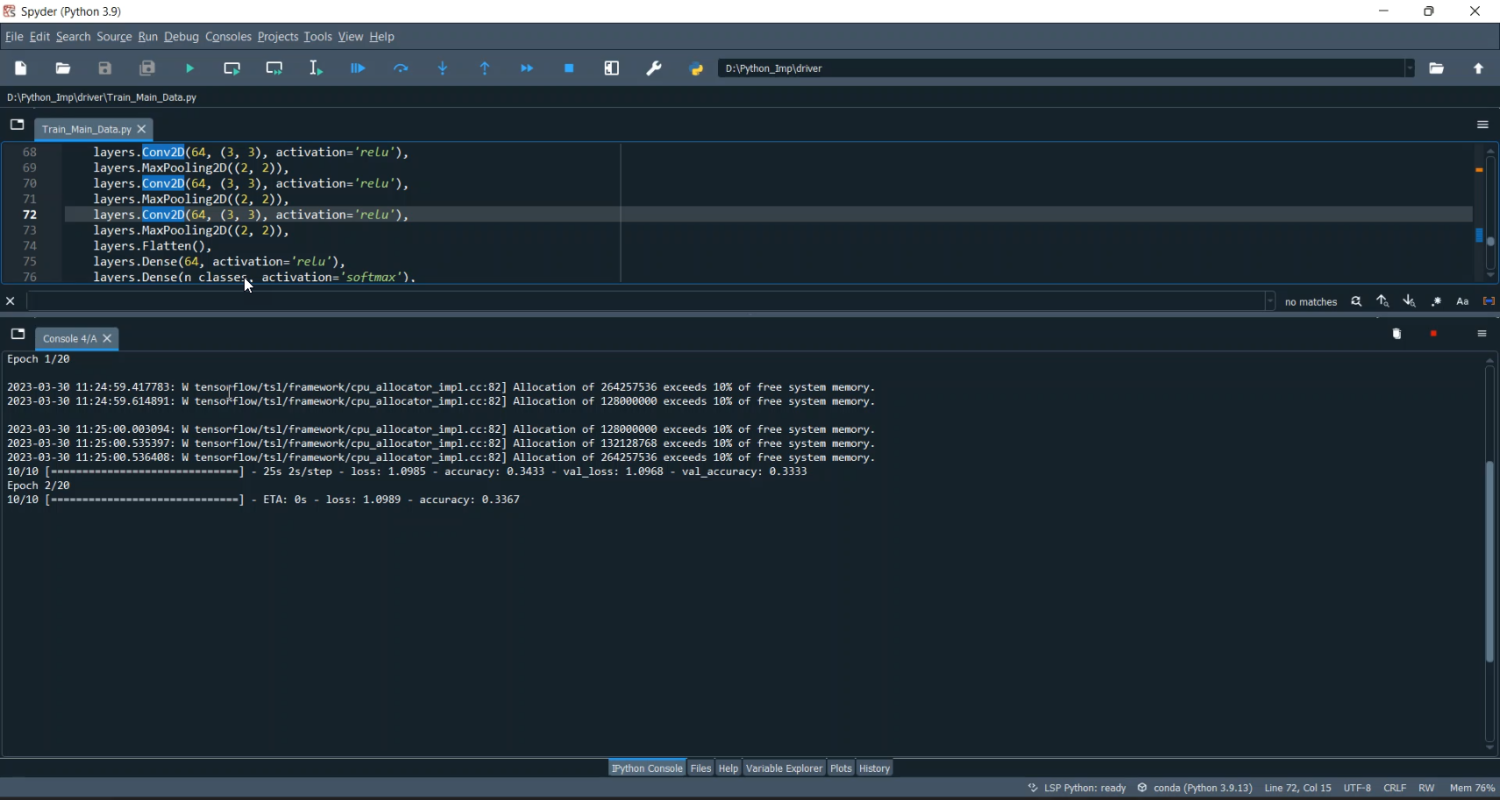Toggle whole words search option

click(x=1489, y=302)
